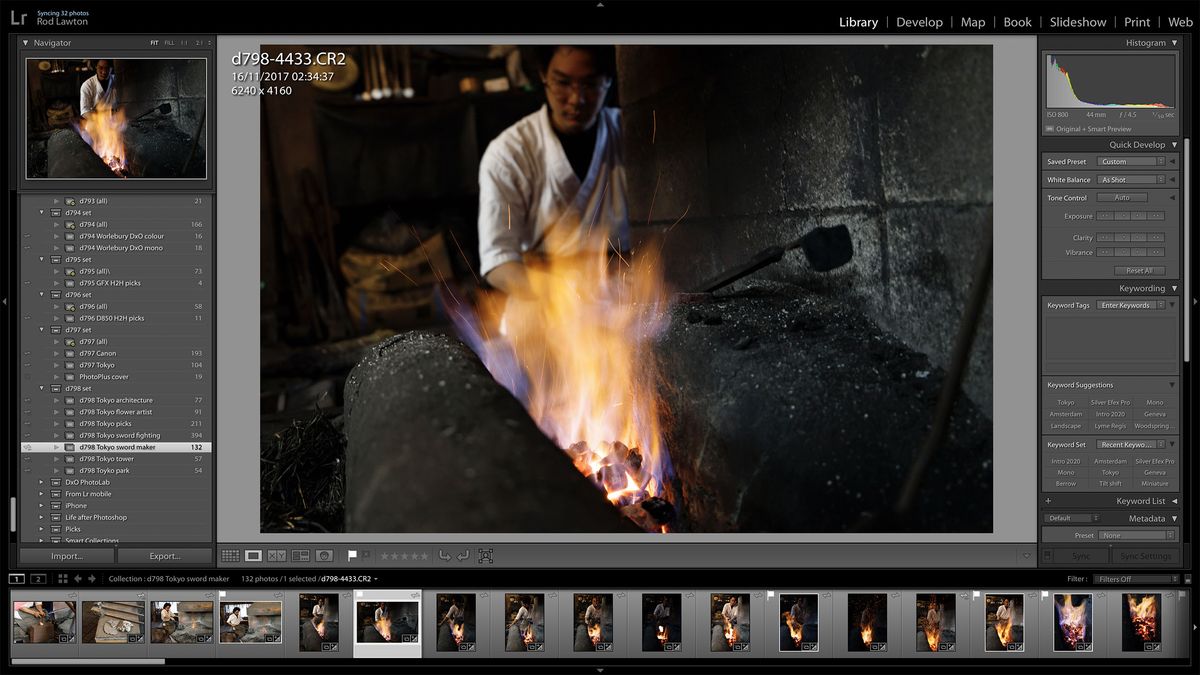Open the White Balance dropdown

[x=1131, y=180]
